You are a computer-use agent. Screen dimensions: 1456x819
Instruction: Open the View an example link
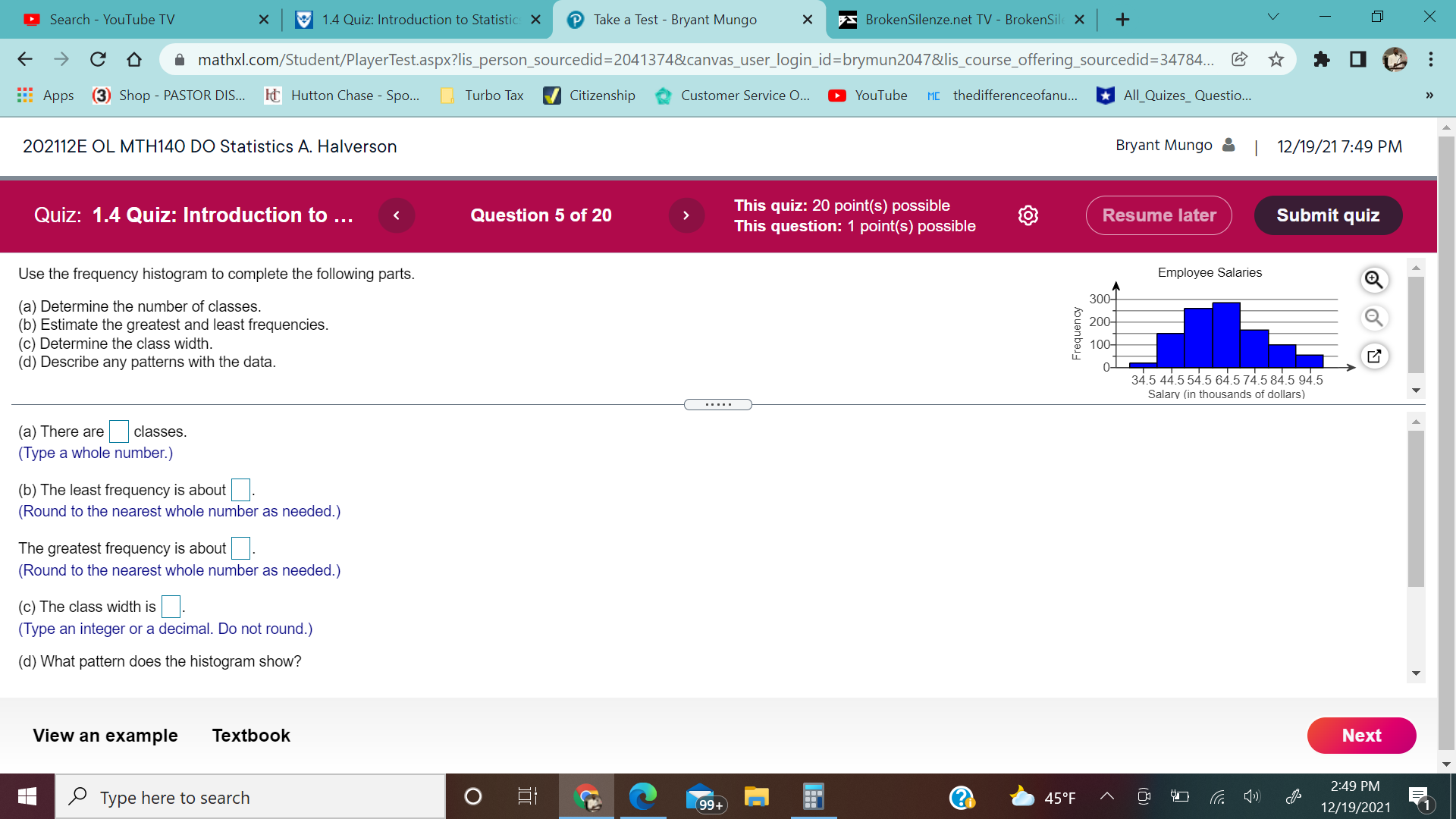click(105, 736)
